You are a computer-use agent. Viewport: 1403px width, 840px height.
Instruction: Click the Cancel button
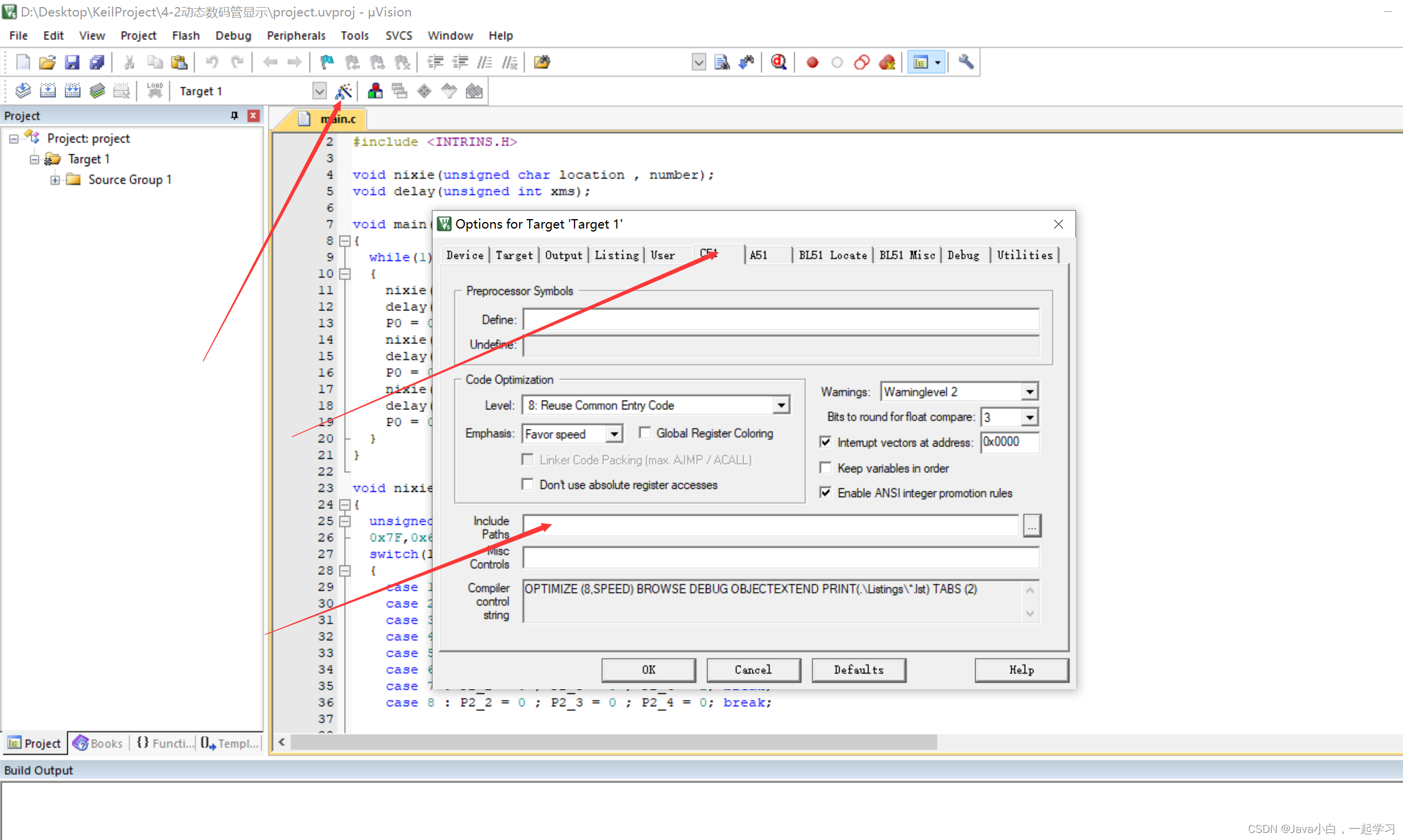pyautogui.click(x=753, y=670)
